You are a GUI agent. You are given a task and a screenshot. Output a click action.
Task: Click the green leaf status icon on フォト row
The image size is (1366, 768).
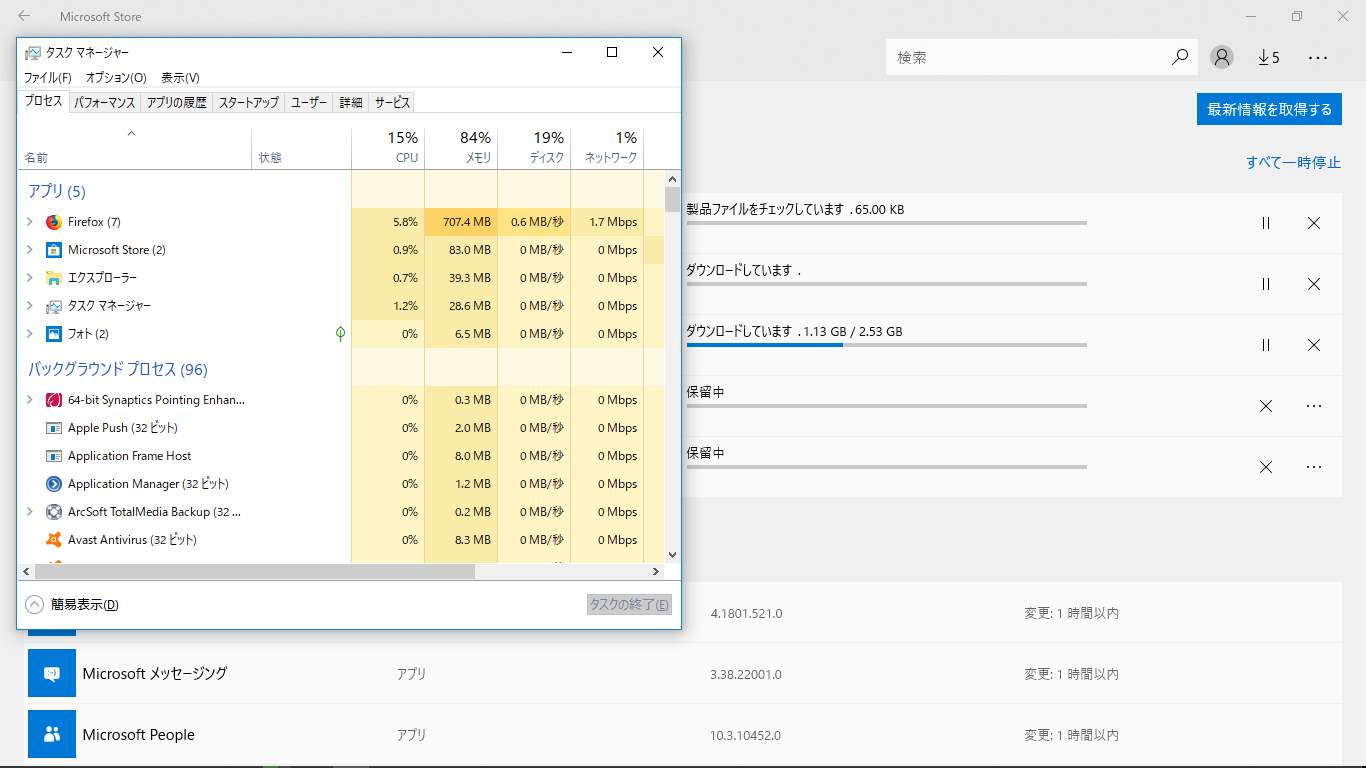(x=340, y=334)
